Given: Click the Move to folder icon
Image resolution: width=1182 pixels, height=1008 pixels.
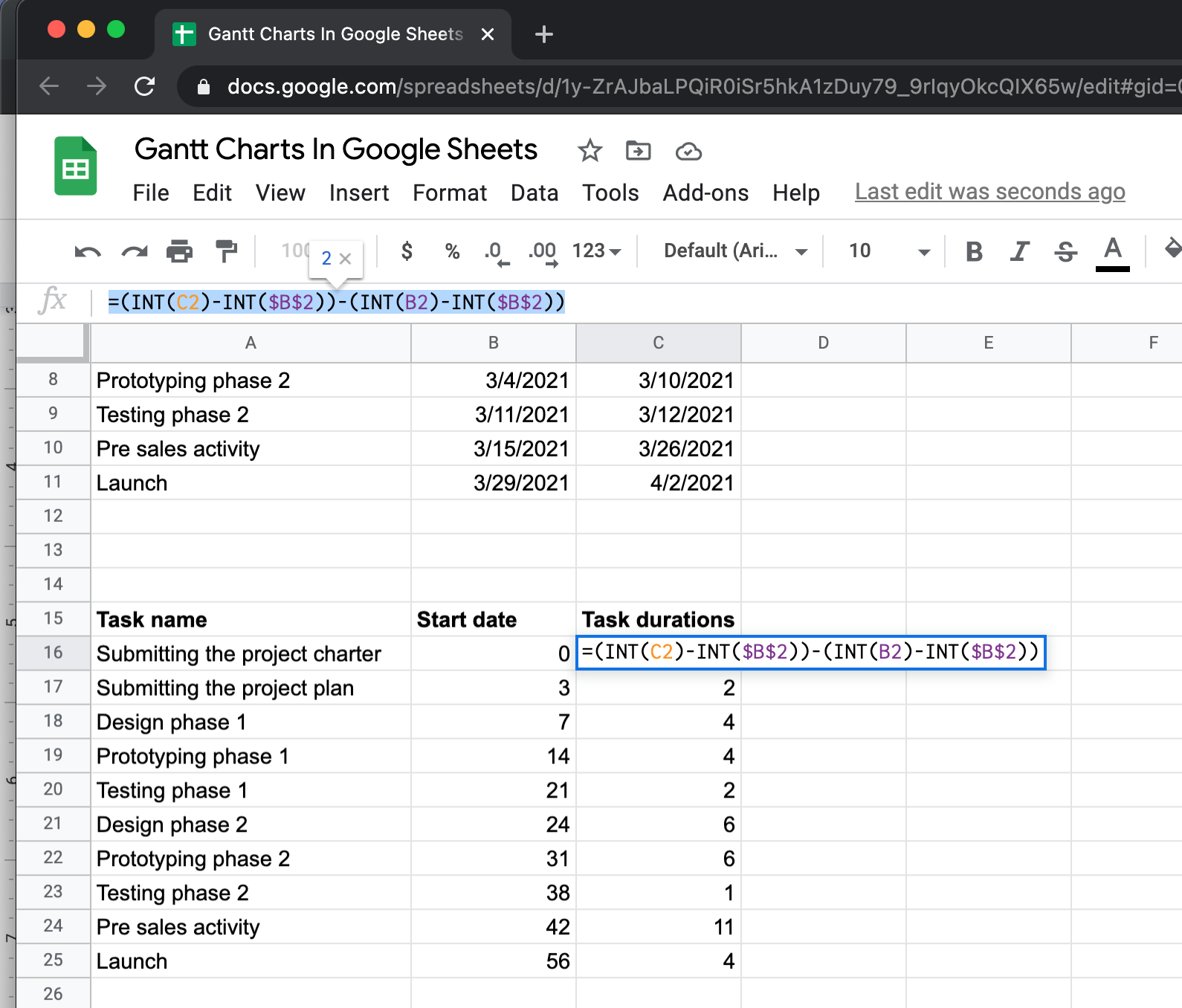Looking at the screenshot, I should [638, 151].
